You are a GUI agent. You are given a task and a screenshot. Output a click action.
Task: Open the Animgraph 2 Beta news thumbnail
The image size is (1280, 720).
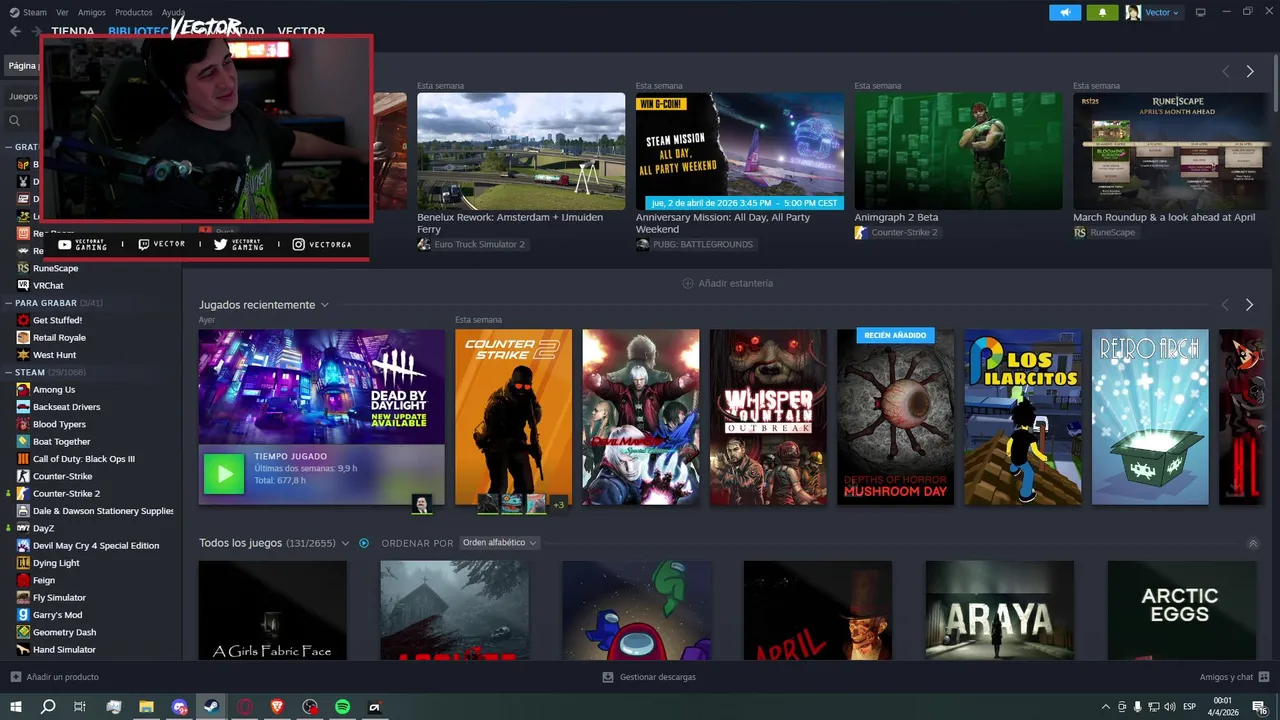(x=958, y=151)
